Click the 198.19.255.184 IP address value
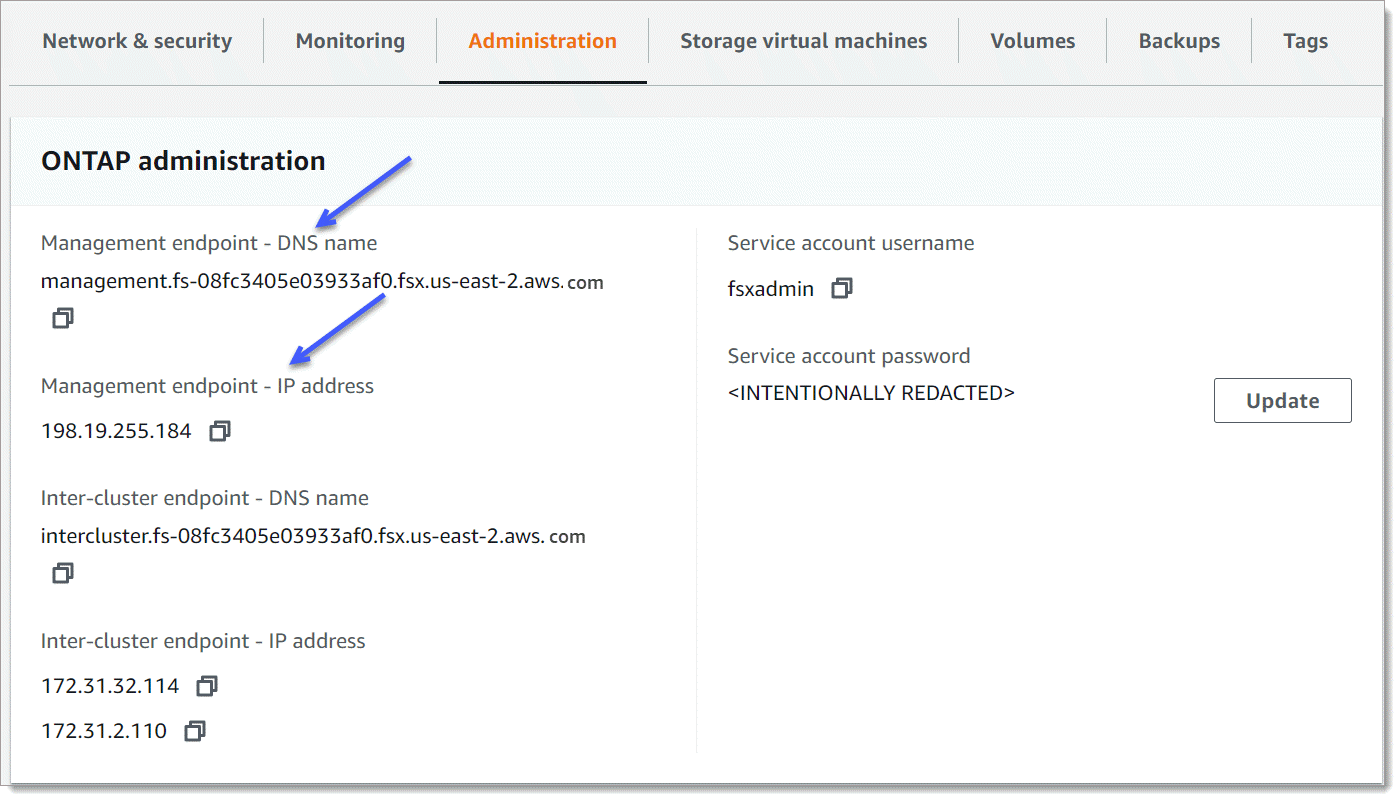Viewport: 1400px width, 801px height. pos(116,432)
